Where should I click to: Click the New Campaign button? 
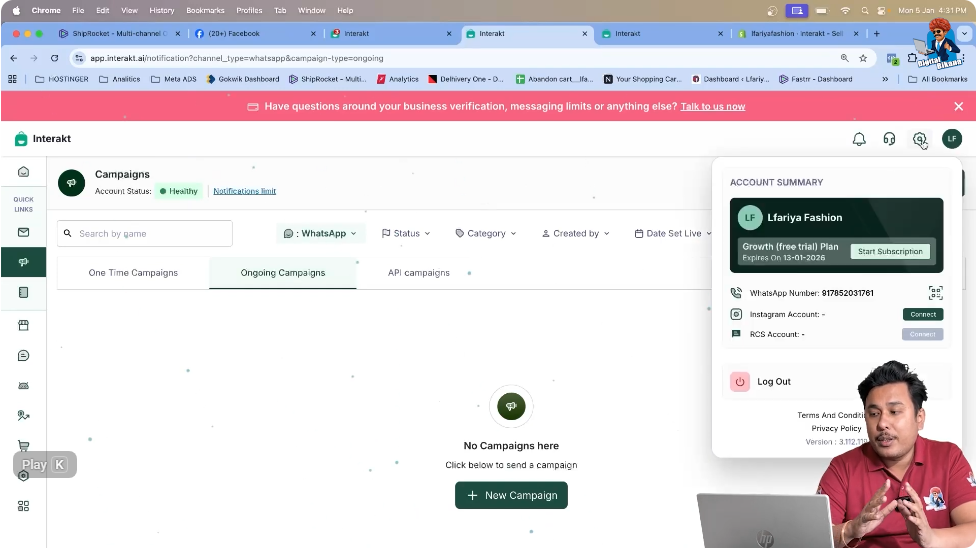(x=511, y=495)
